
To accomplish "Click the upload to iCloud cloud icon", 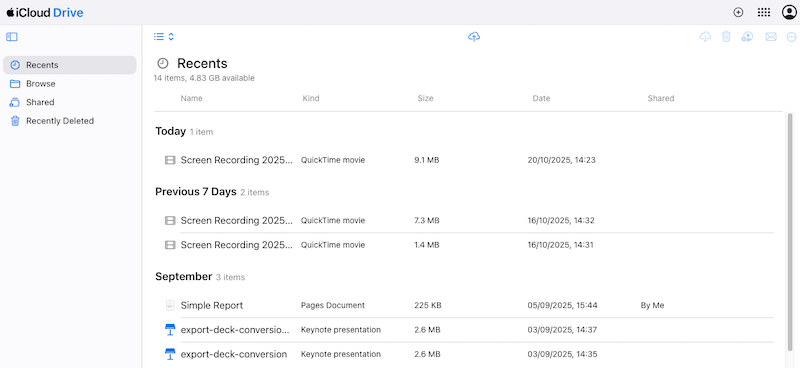I will pos(474,37).
